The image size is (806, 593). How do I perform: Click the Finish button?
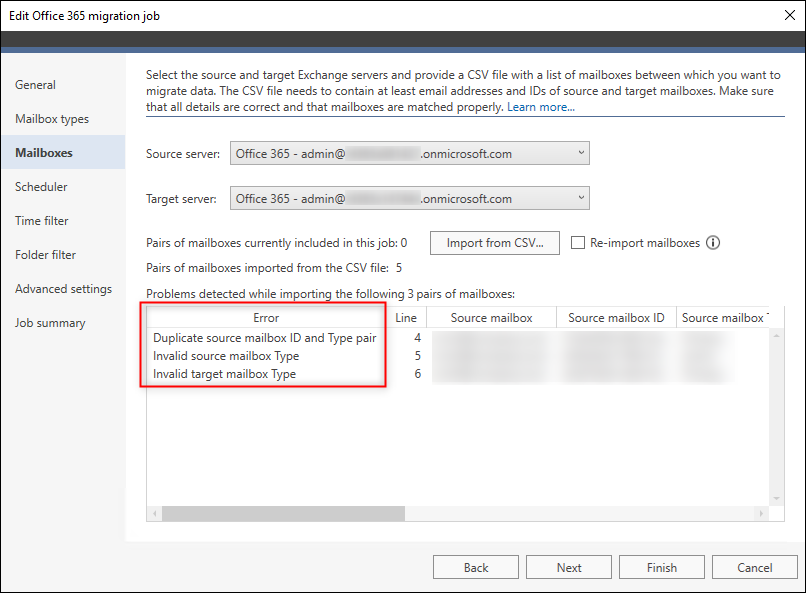click(x=661, y=566)
